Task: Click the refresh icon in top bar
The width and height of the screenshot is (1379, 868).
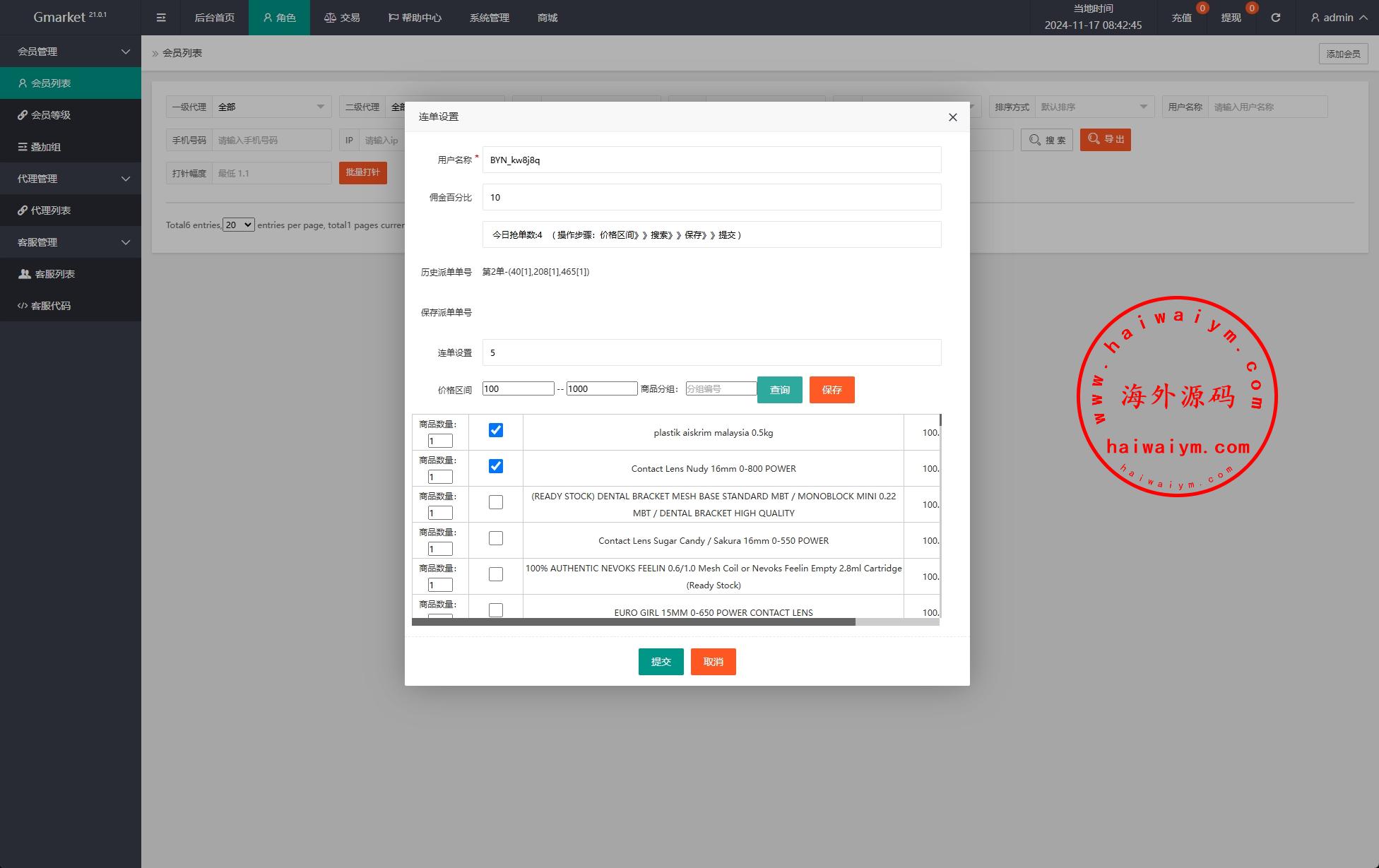Action: (1275, 18)
